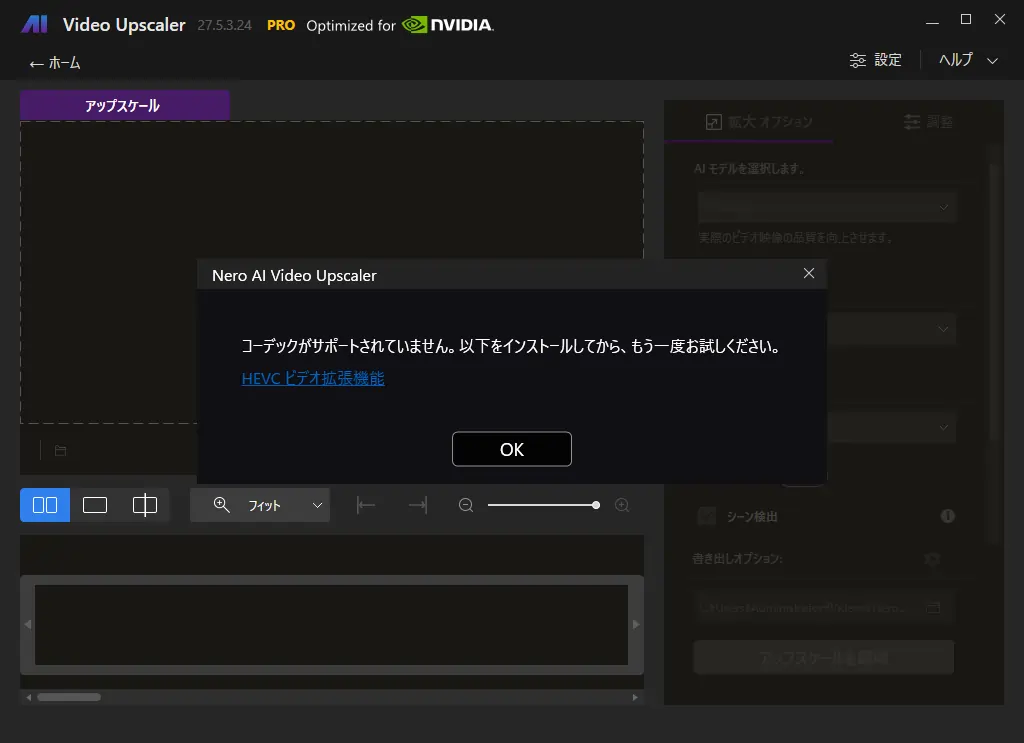This screenshot has width=1024, height=743.
Task: Select side-by-side comparison view
Action: click(45, 505)
